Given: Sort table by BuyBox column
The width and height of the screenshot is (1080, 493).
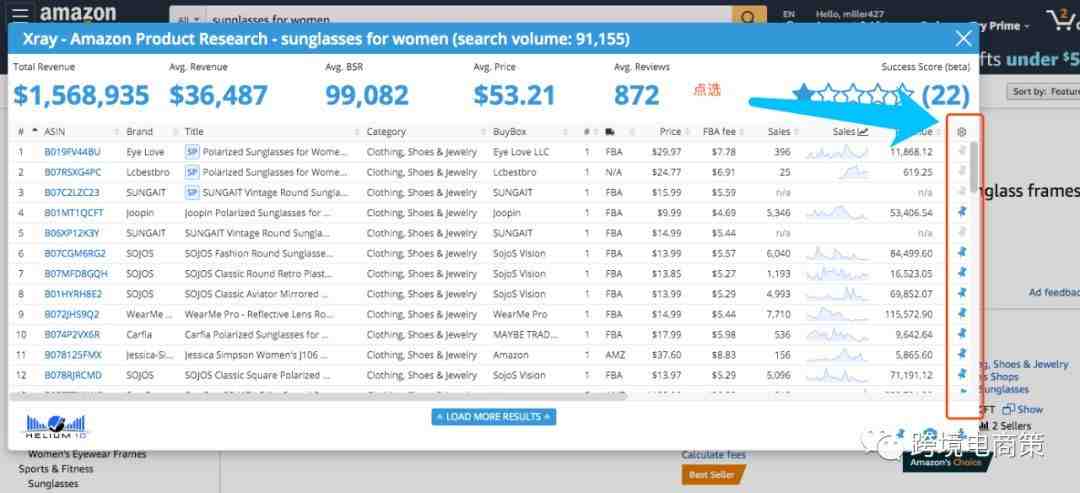Looking at the screenshot, I should point(509,132).
